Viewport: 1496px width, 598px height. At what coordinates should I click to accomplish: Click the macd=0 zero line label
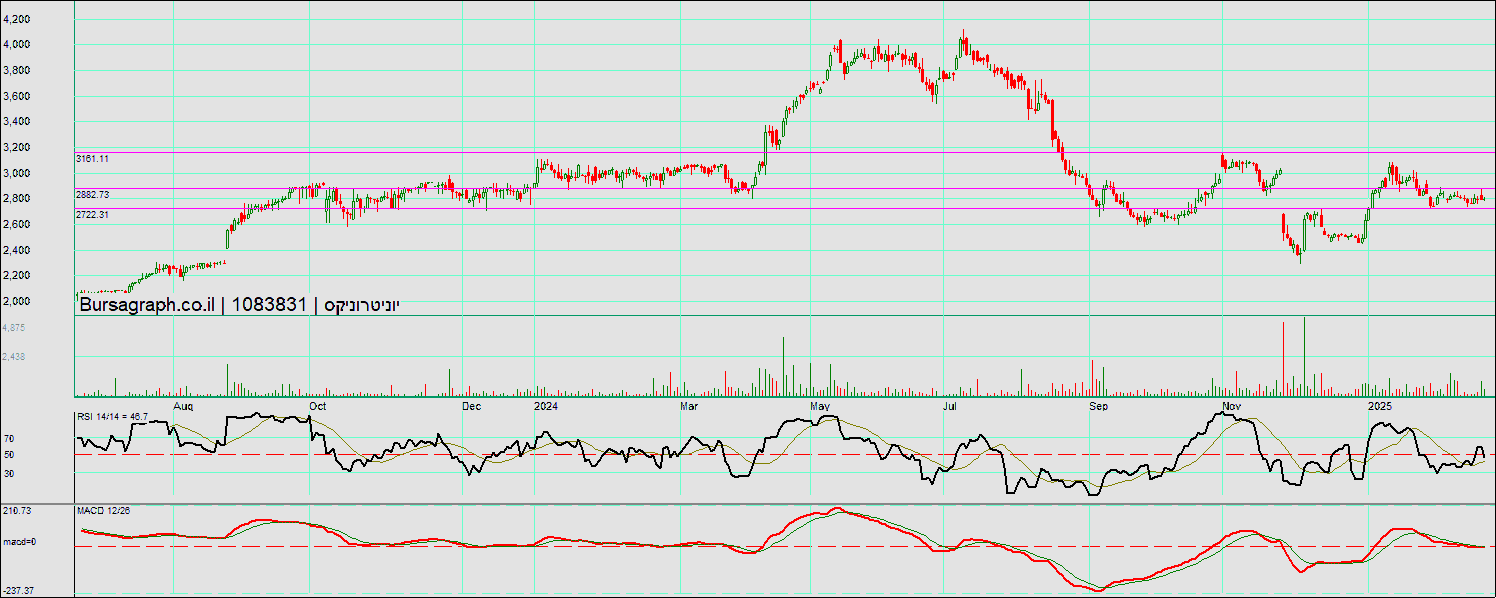click(x=18, y=542)
